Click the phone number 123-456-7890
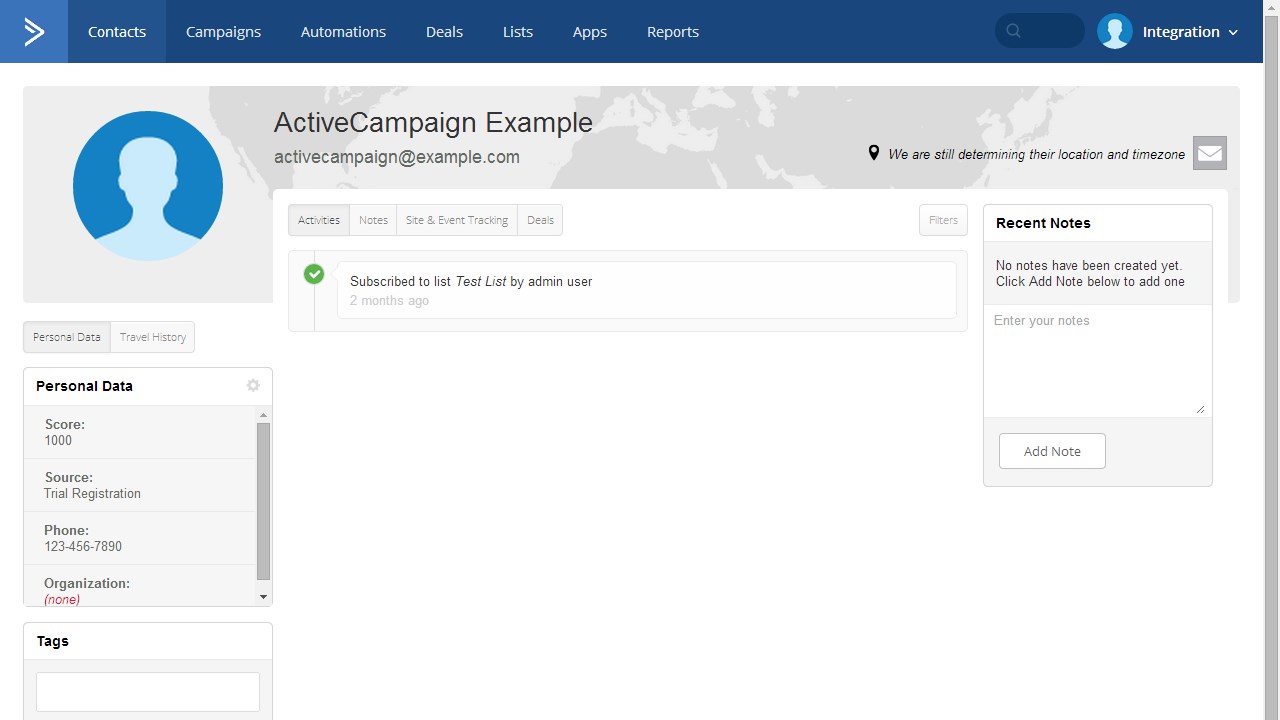1280x720 pixels. pyautogui.click(x=83, y=546)
